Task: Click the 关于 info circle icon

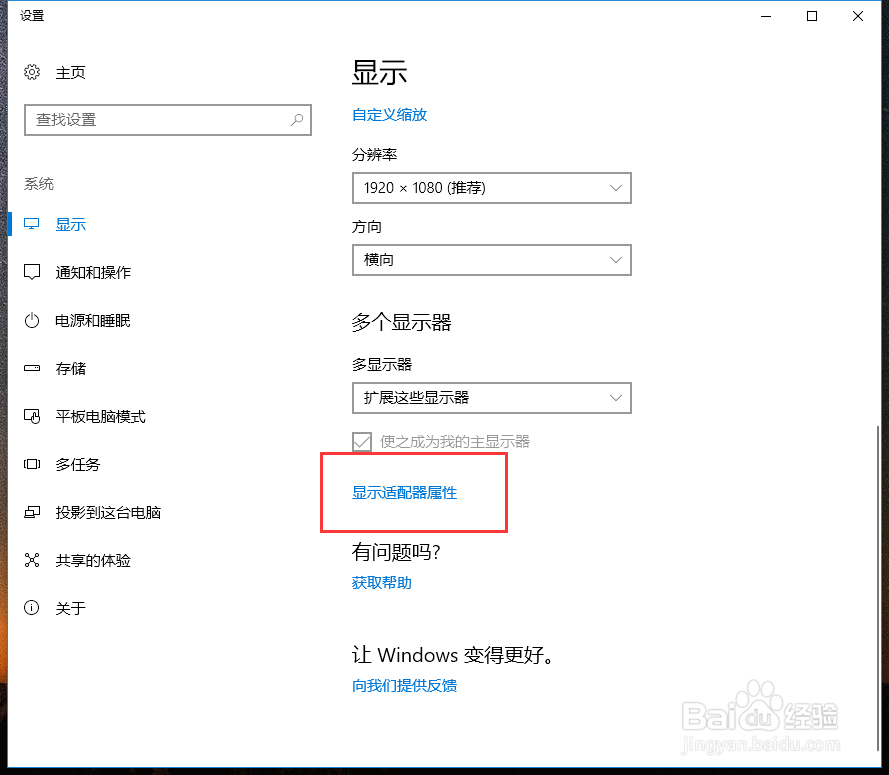Action: pyautogui.click(x=31, y=608)
